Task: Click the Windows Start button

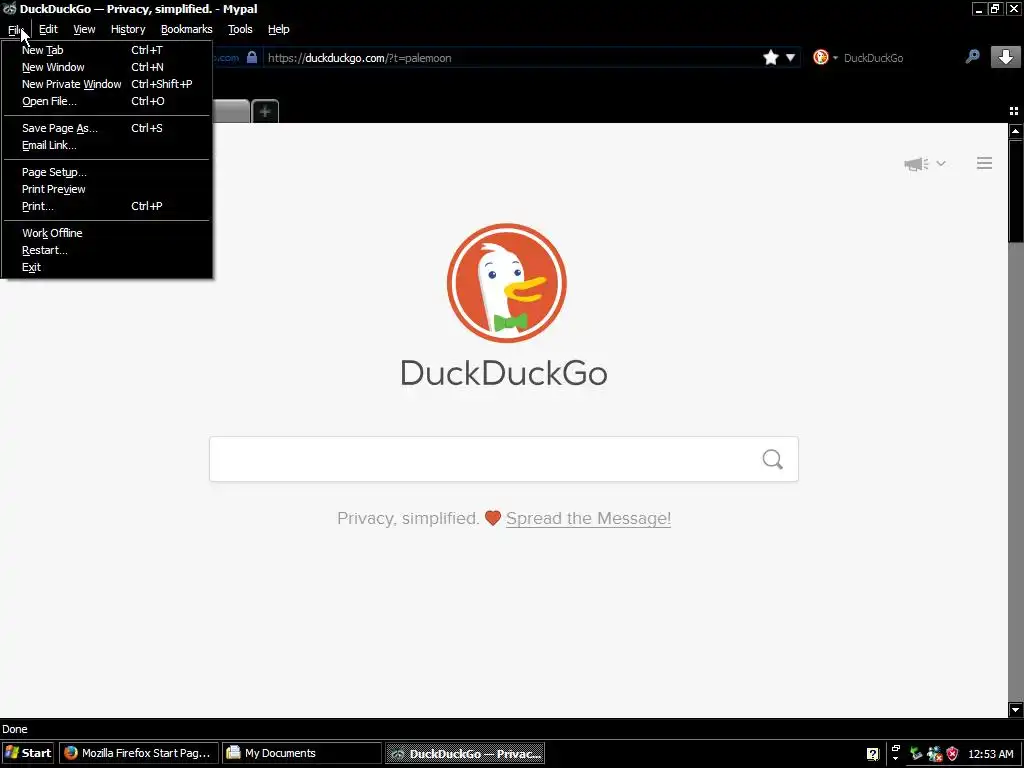Action: point(28,753)
